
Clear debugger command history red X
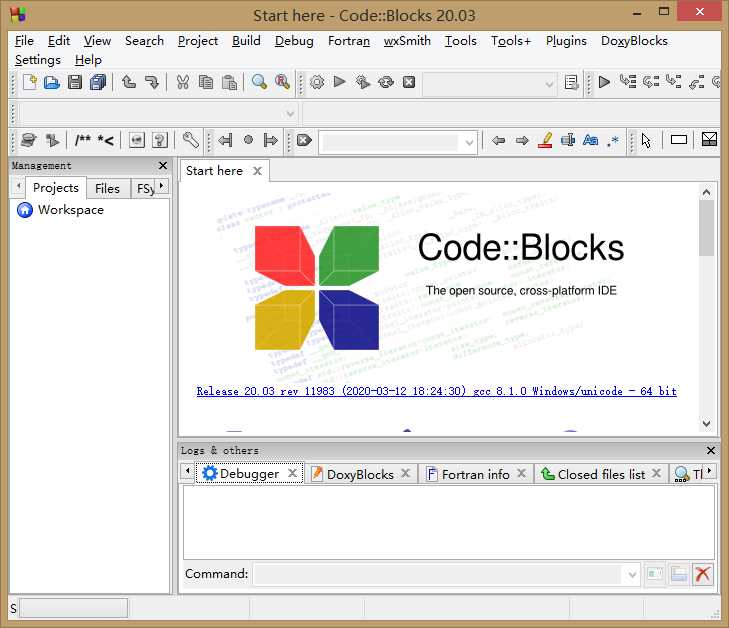(702, 575)
